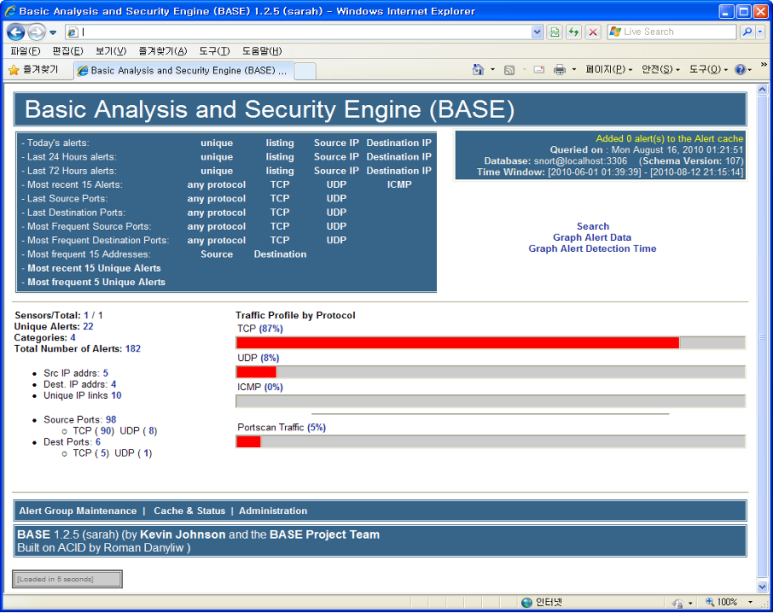773x613 pixels.
Task: Click the 100% zoom level button
Action: tap(721, 602)
